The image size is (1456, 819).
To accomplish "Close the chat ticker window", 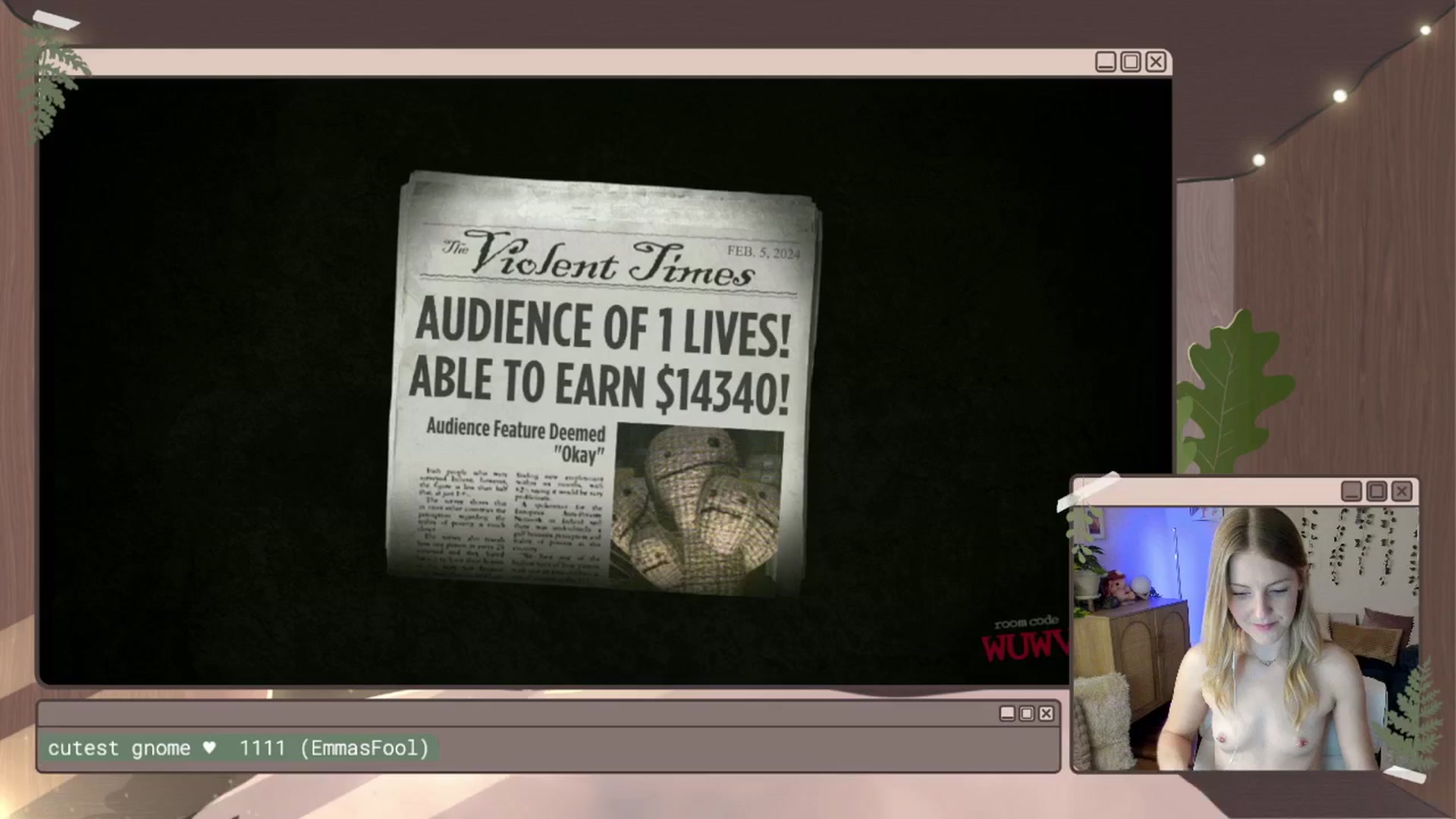I will (1046, 714).
